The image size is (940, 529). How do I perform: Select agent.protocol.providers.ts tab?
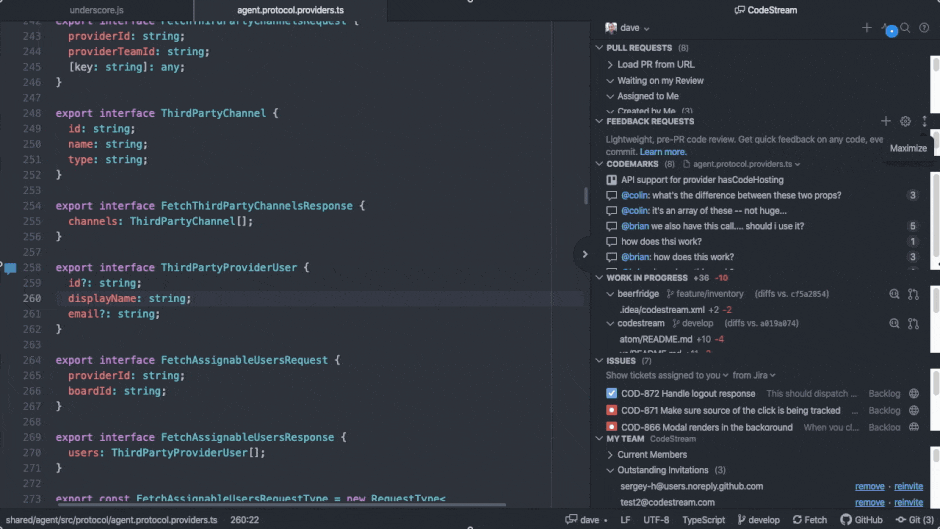click(290, 10)
